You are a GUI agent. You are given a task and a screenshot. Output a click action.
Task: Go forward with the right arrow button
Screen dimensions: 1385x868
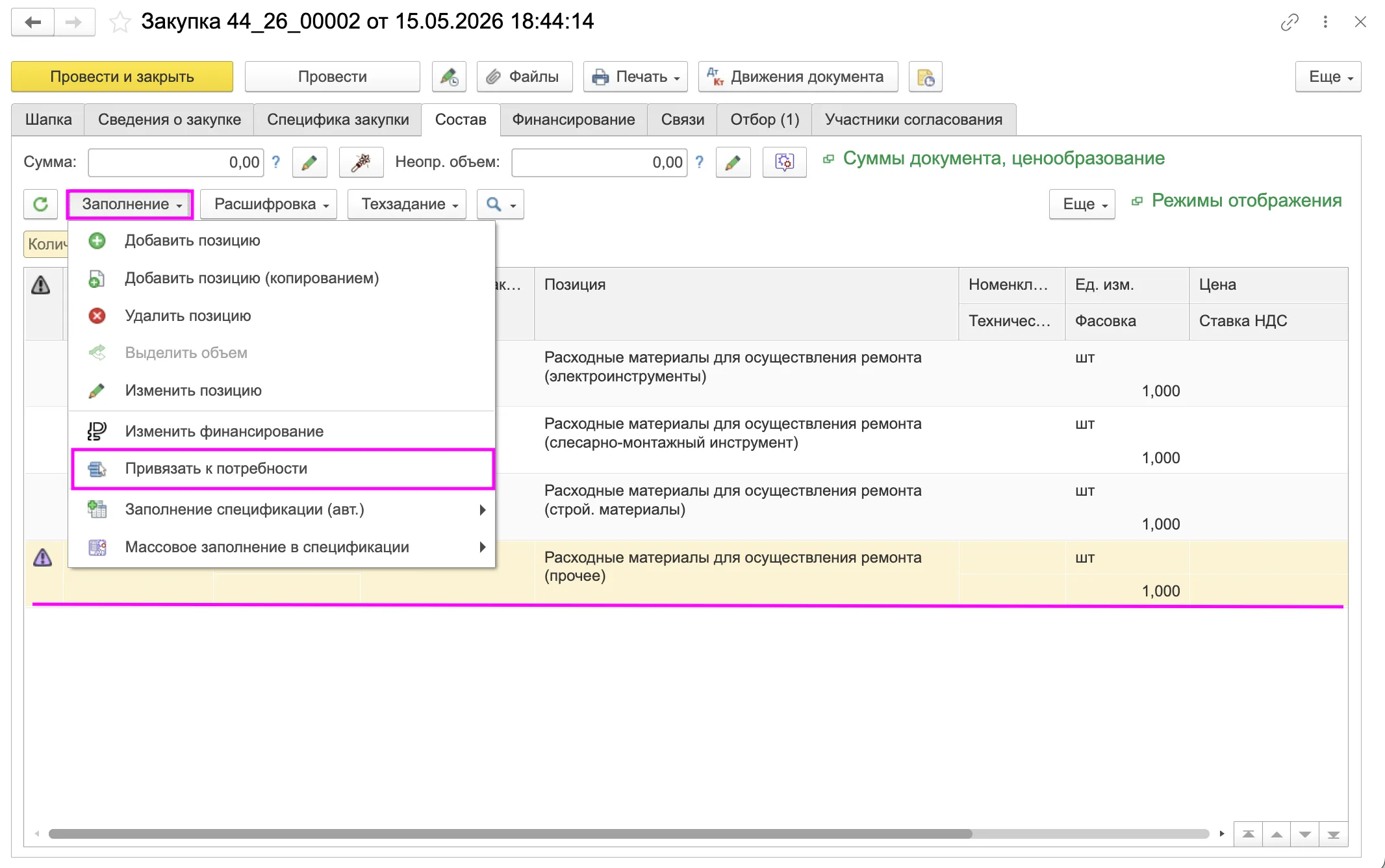[x=74, y=22]
